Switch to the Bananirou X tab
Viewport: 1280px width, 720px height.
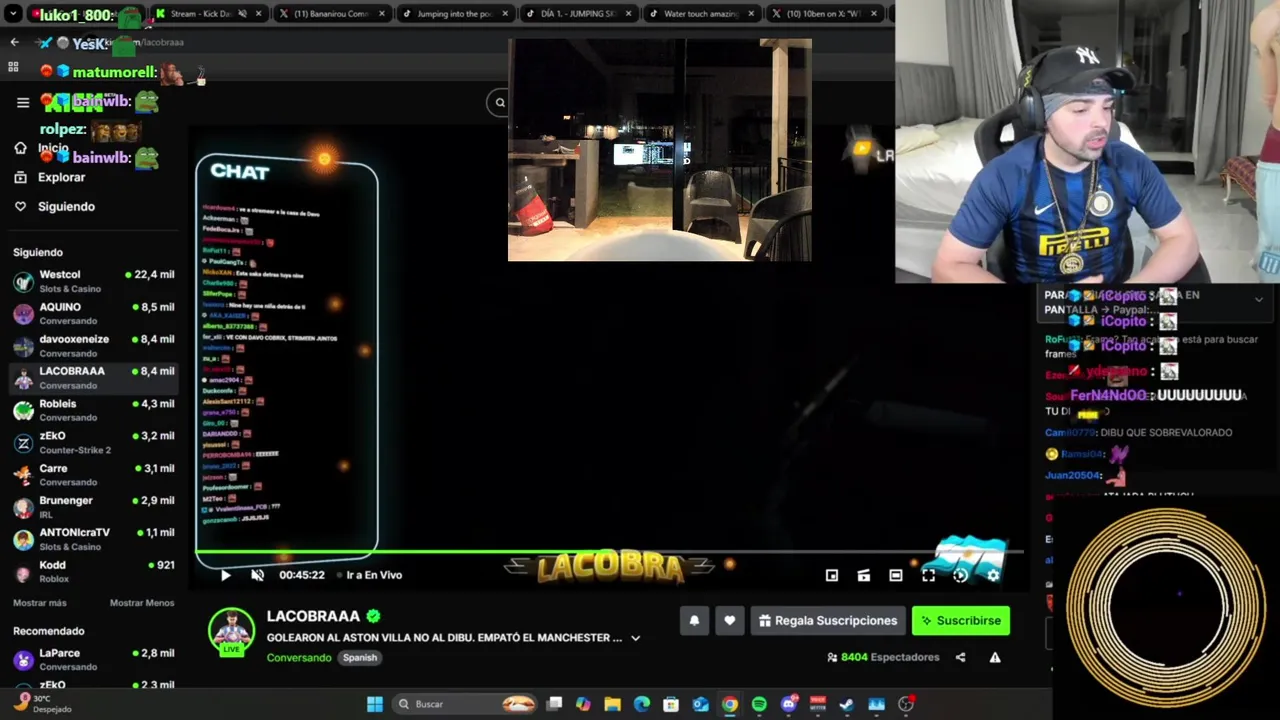pyautogui.click(x=331, y=14)
